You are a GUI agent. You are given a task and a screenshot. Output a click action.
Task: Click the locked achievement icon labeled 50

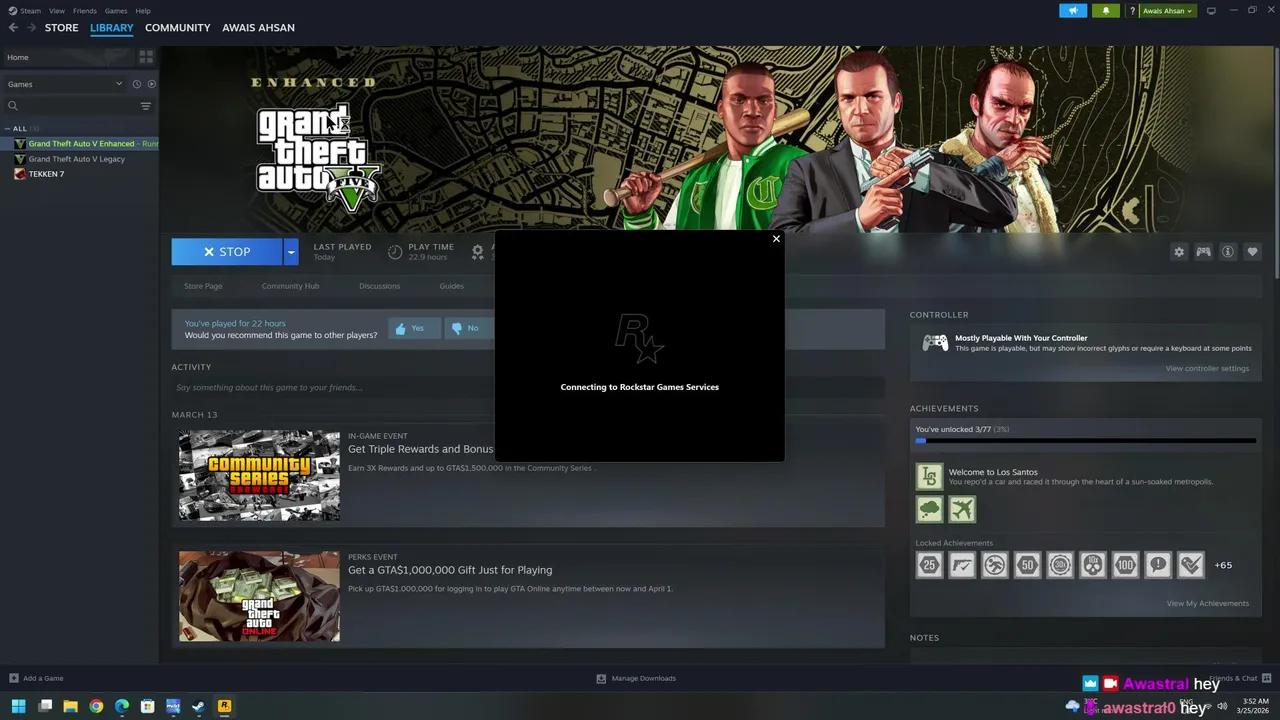(1027, 565)
